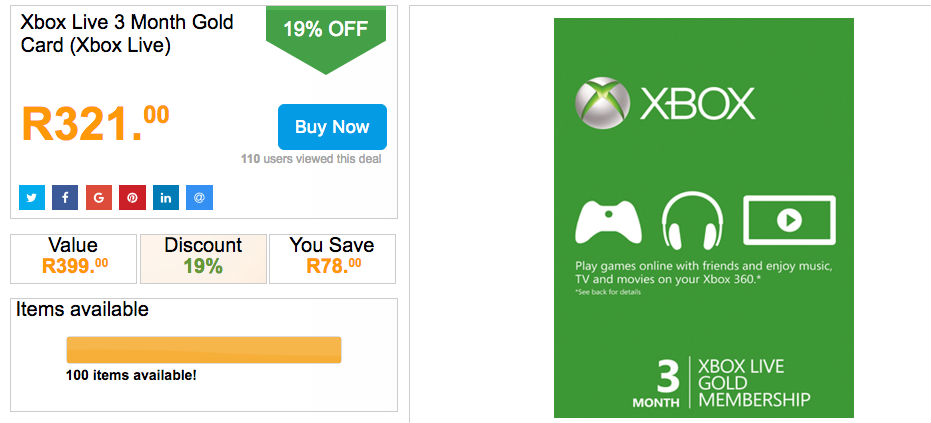
Task: Click the orange items available progress bar
Action: [204, 350]
